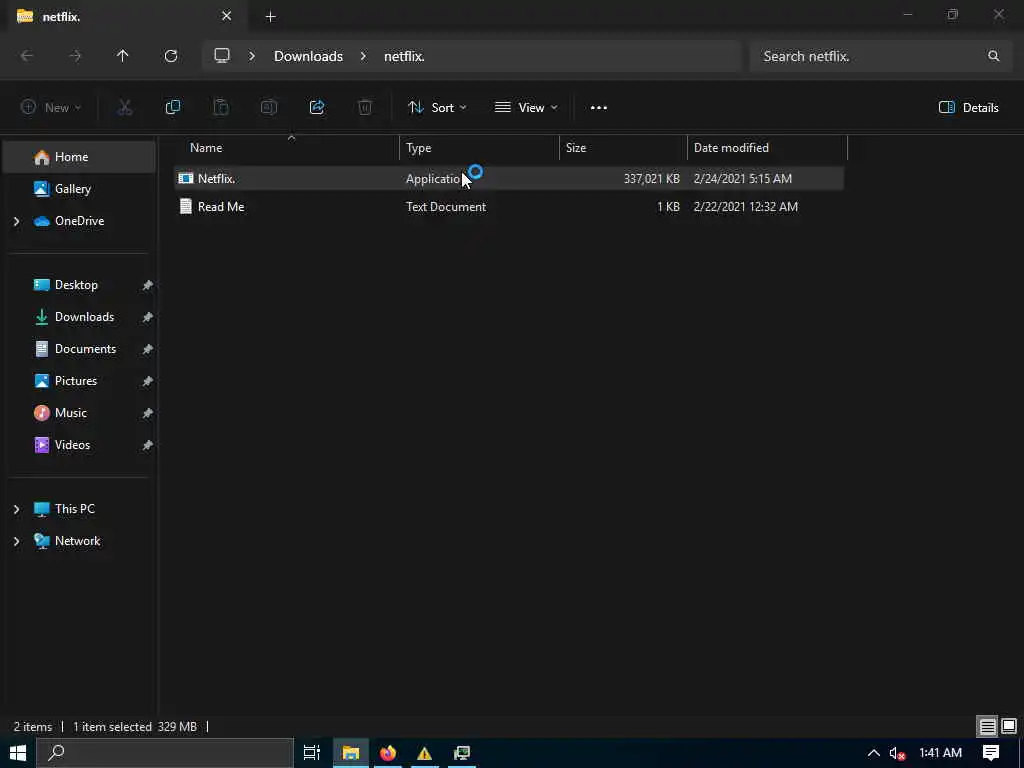The height and width of the screenshot is (768, 1024).
Task: Click Downloads in the address breadcrumb
Action: click(308, 56)
